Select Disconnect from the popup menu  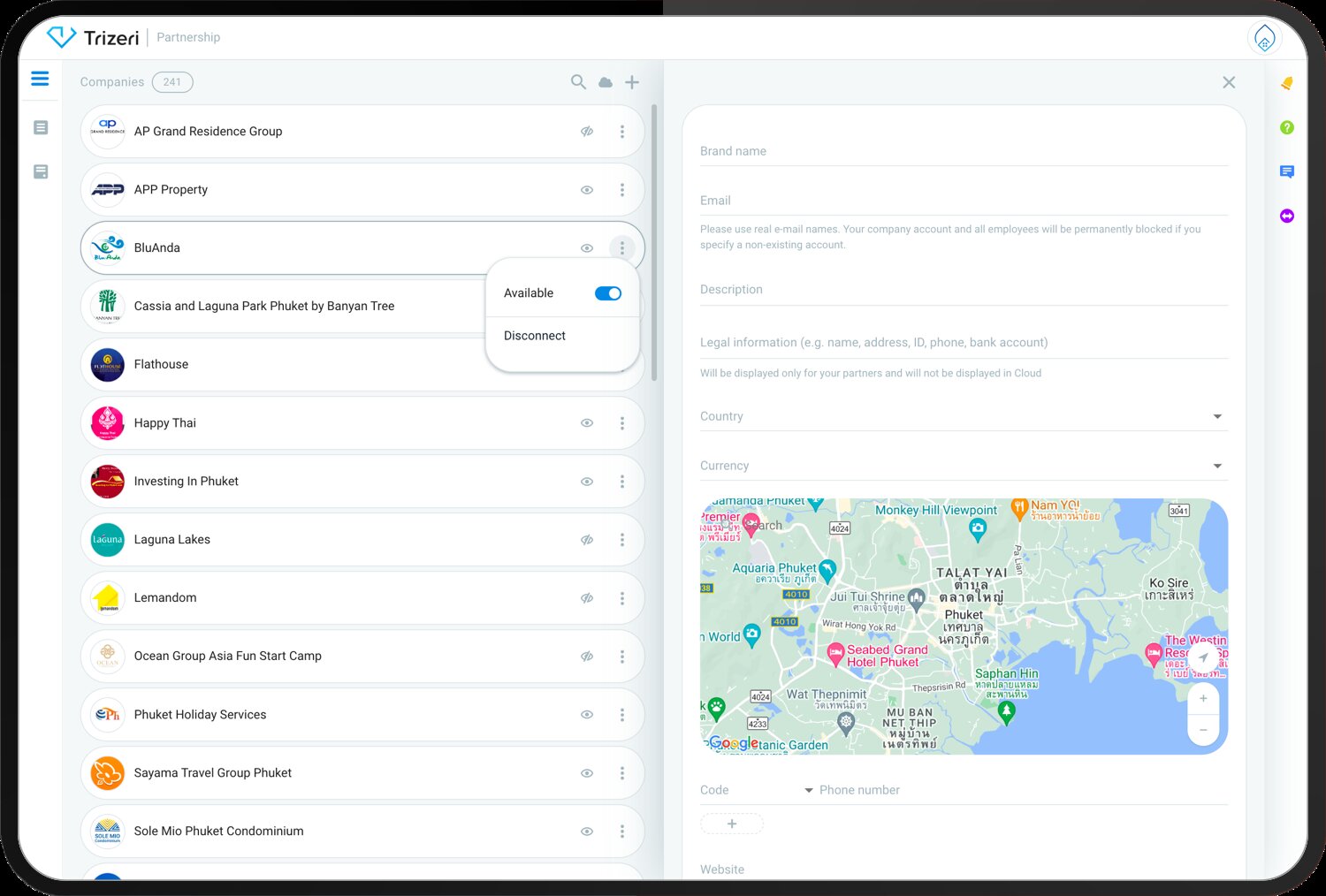535,336
